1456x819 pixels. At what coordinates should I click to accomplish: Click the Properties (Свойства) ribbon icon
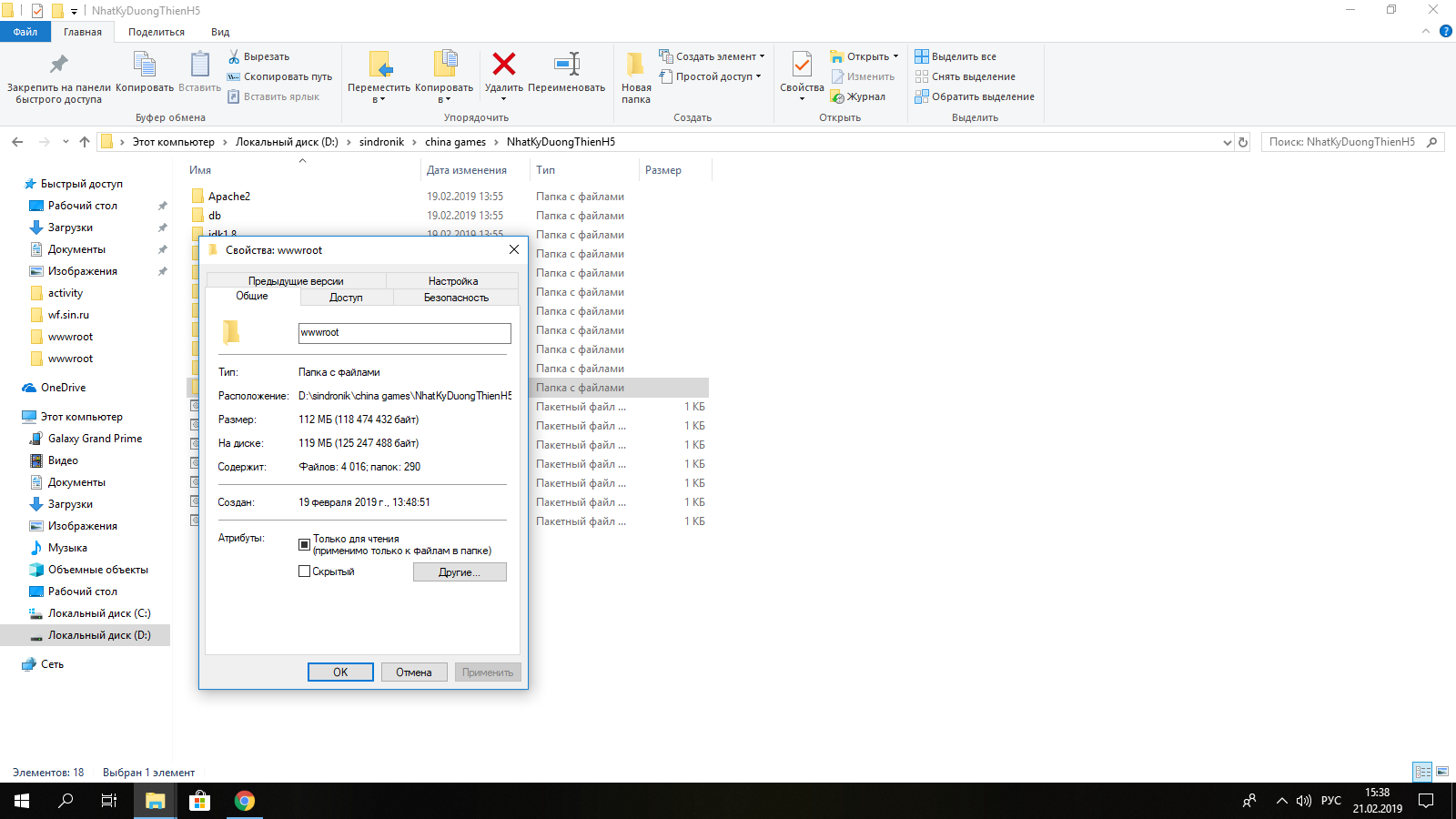click(802, 66)
